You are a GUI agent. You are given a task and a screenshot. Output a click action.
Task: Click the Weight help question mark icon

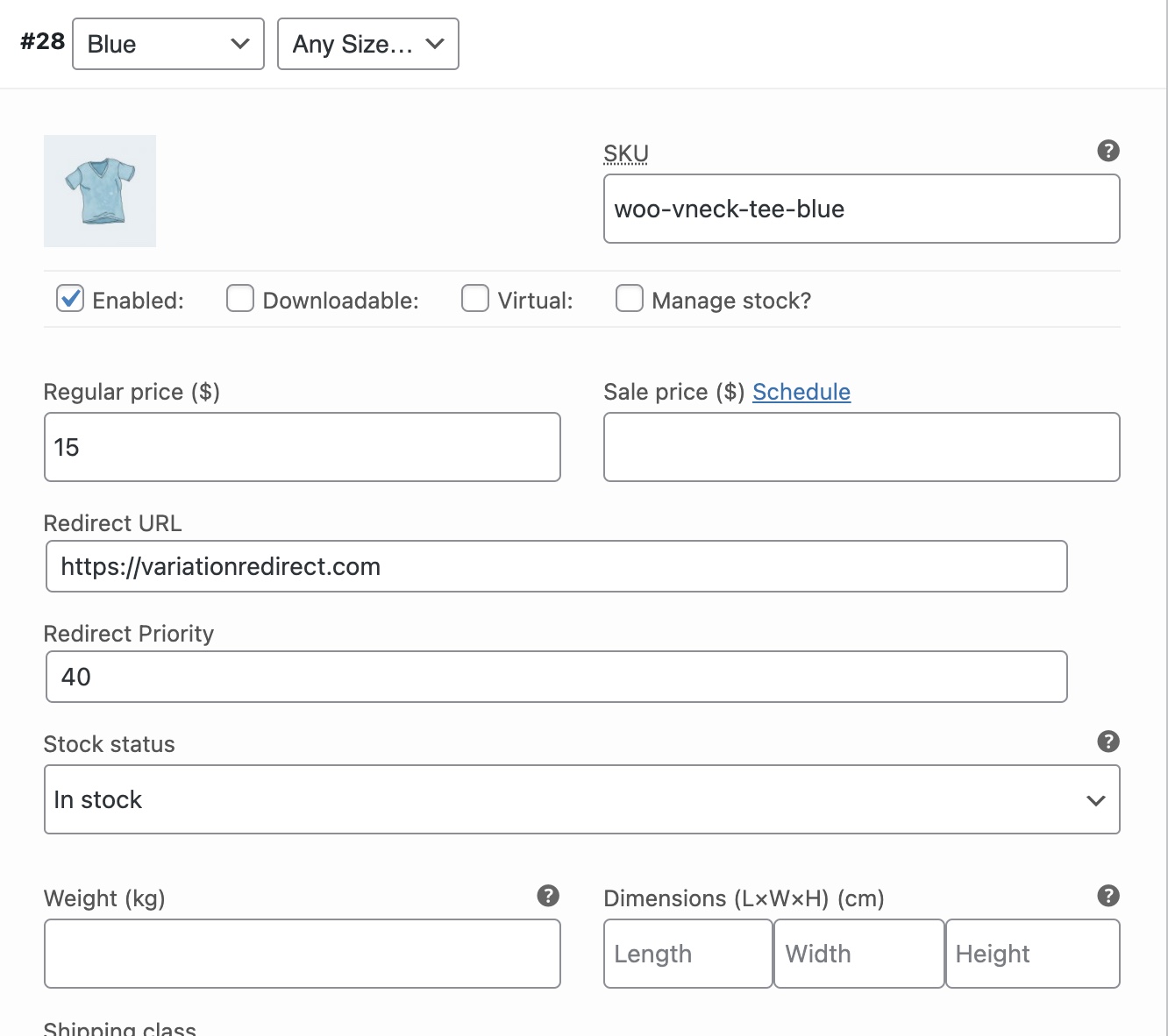[548, 896]
